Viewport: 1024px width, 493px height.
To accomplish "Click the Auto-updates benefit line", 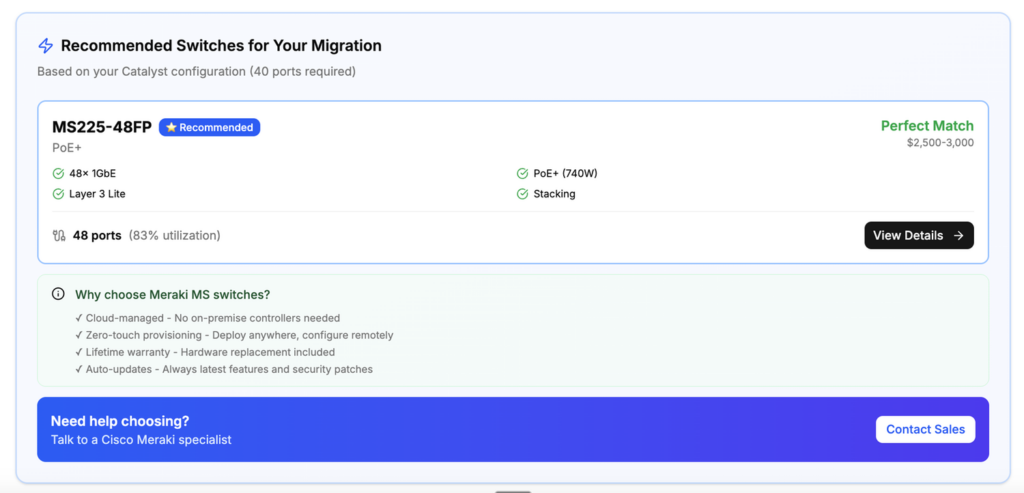I will click(x=229, y=369).
